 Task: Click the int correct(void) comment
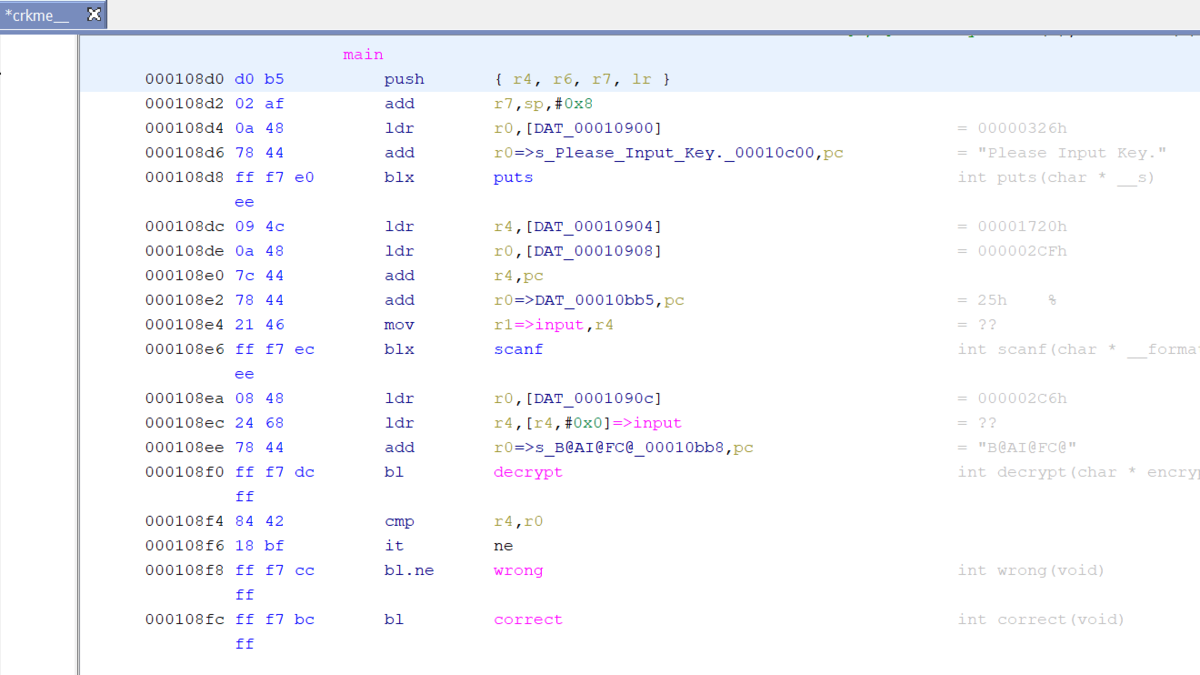[x=1041, y=619]
